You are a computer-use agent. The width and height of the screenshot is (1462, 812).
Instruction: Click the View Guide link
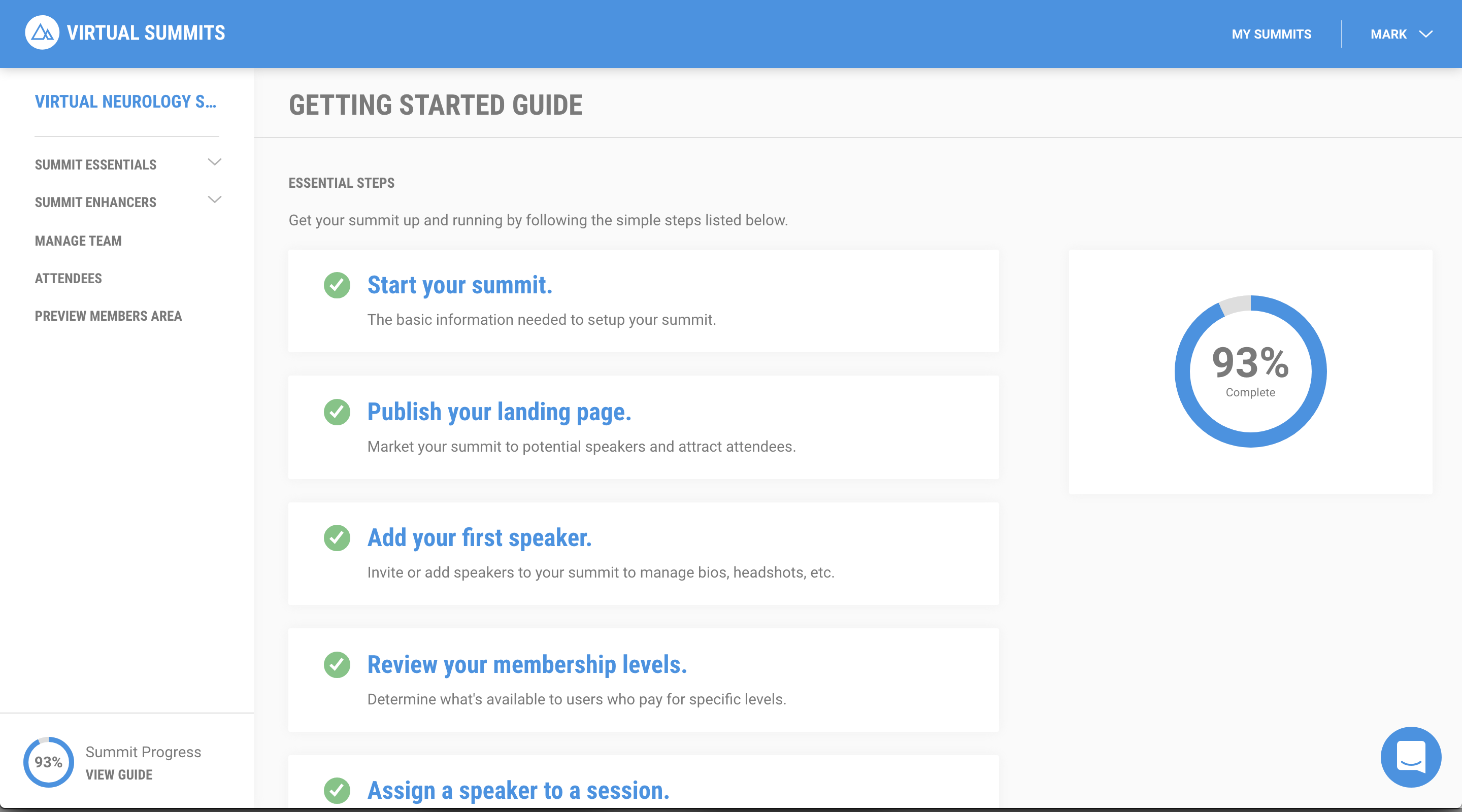119,774
